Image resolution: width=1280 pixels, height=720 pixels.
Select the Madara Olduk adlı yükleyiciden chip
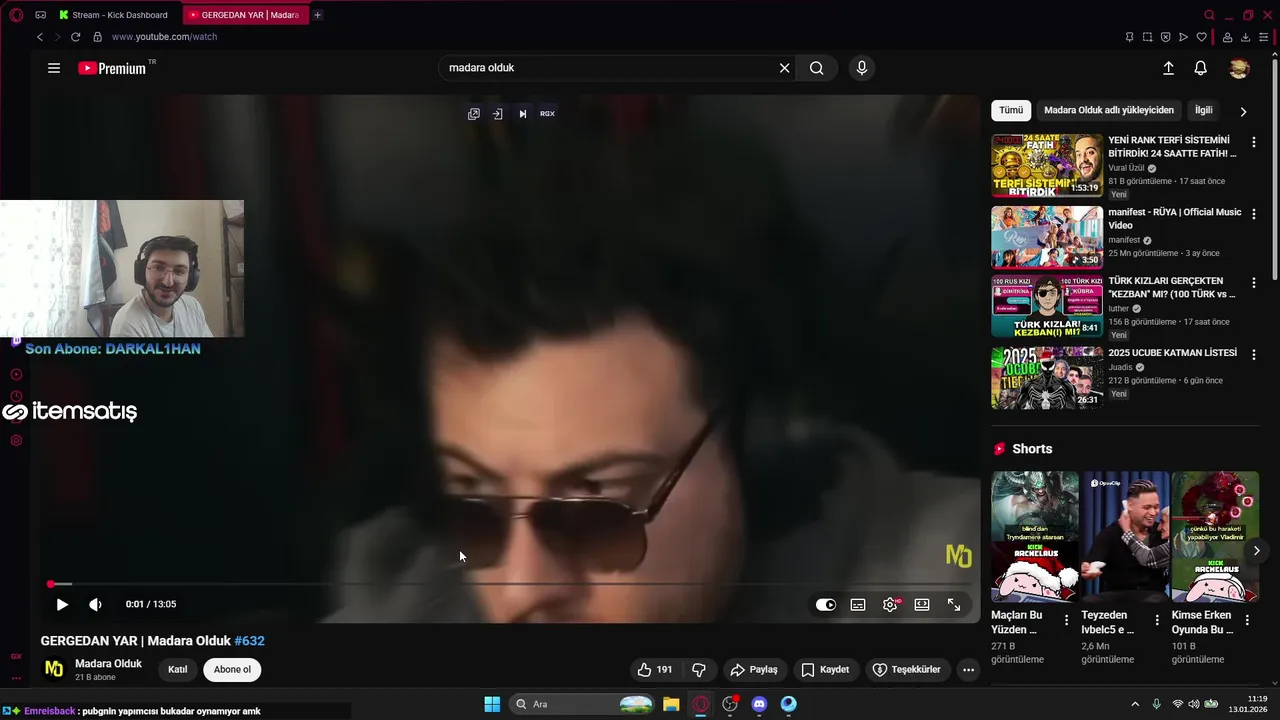click(x=1109, y=110)
